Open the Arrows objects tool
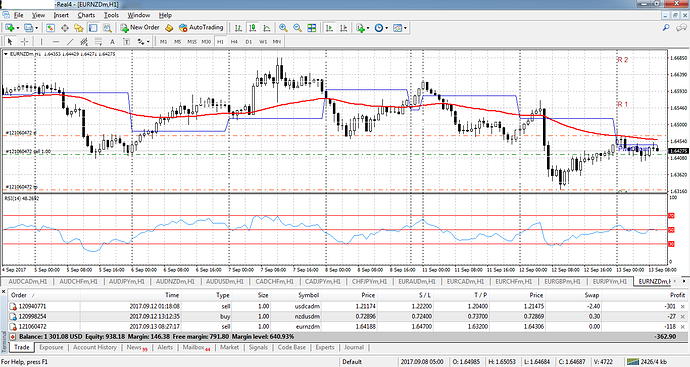Screen dimensions: 690x367 (141, 41)
